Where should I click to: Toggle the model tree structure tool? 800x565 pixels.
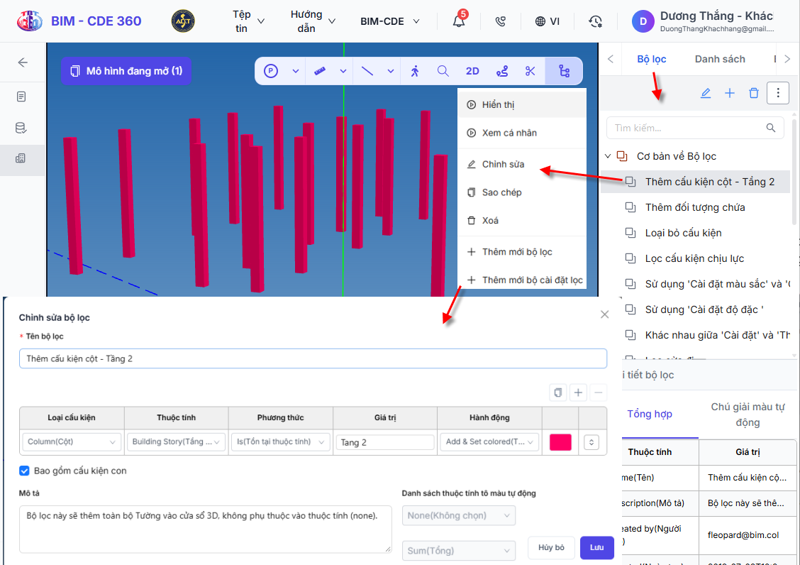564,71
